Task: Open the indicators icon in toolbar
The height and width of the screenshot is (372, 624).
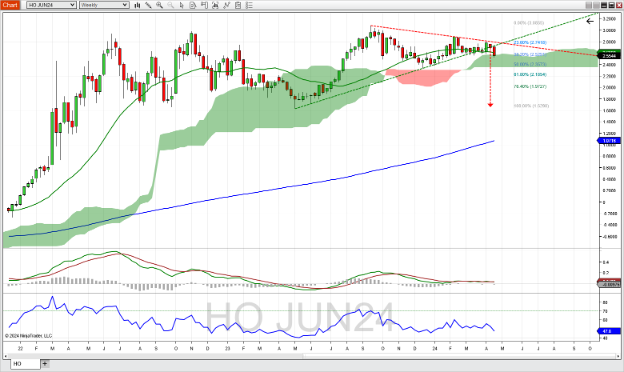Action: point(226,5)
